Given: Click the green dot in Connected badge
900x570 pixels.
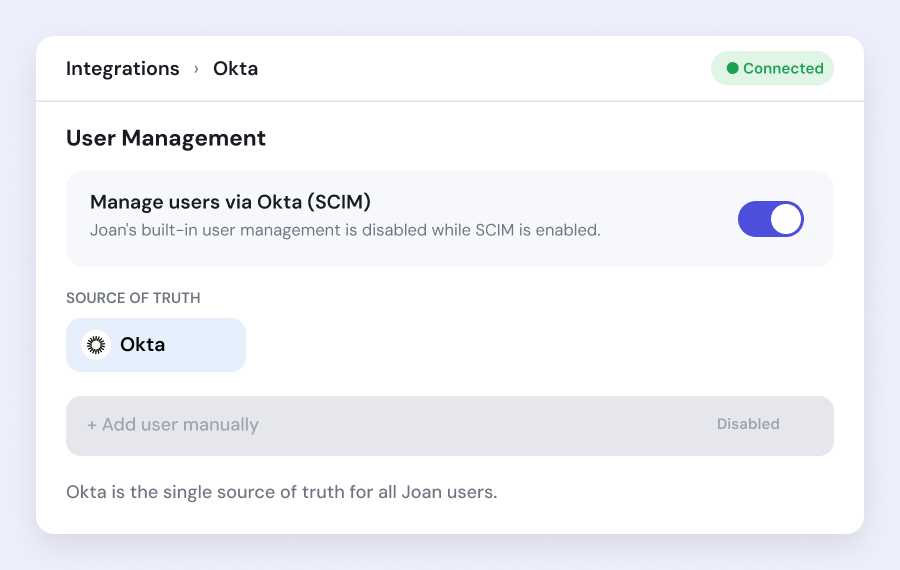Looking at the screenshot, I should coord(732,68).
